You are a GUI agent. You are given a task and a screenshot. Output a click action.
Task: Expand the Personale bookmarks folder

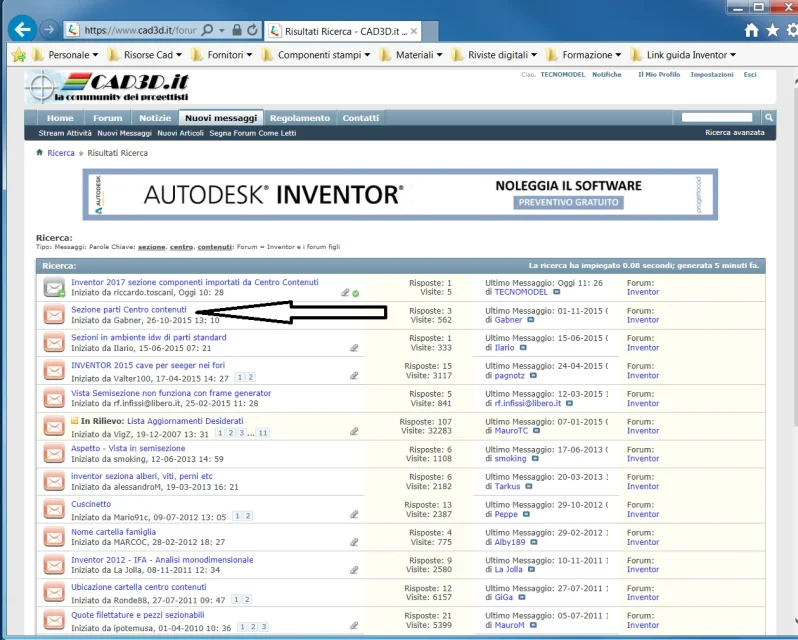[65, 54]
